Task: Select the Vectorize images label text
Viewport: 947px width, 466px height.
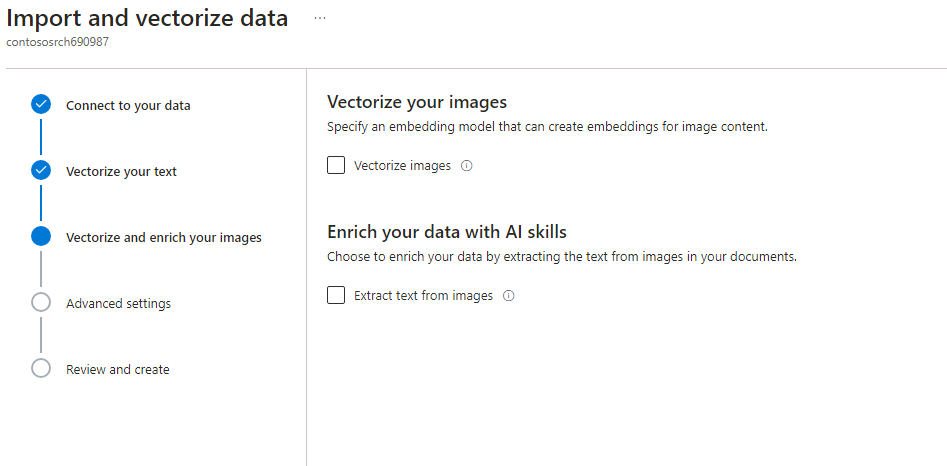Action: (402, 165)
